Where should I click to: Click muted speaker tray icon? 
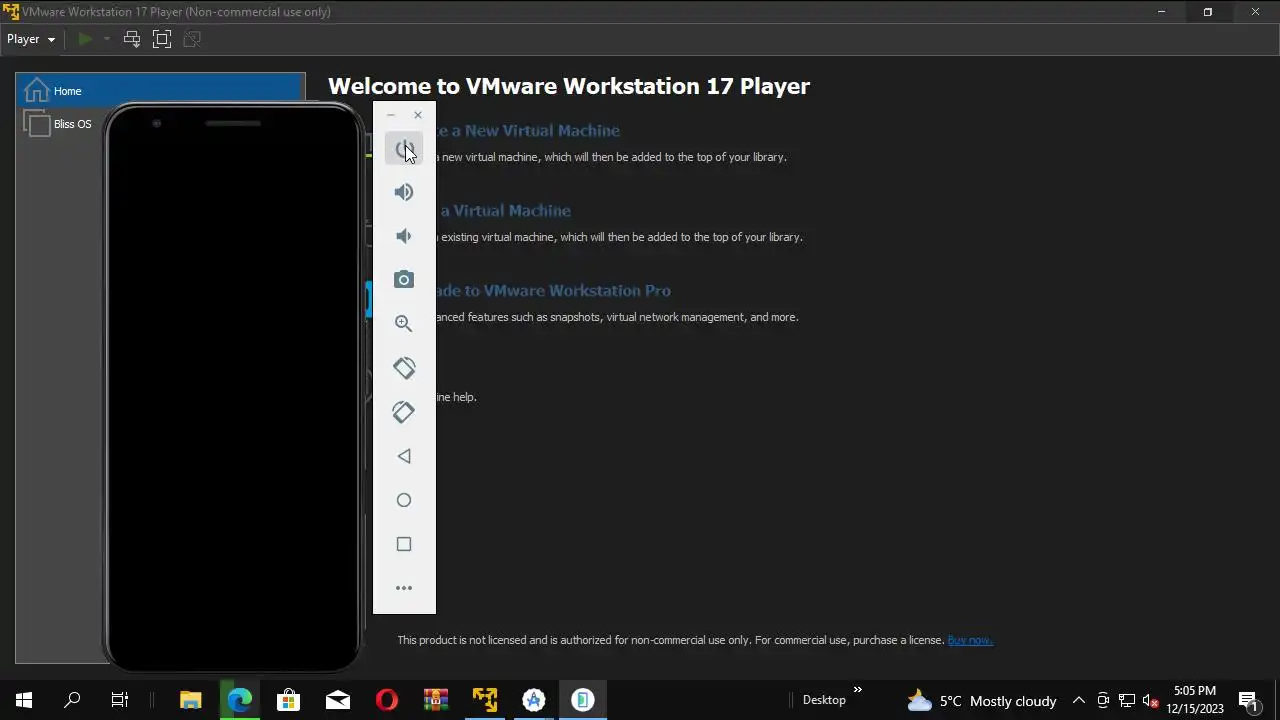(x=1150, y=700)
